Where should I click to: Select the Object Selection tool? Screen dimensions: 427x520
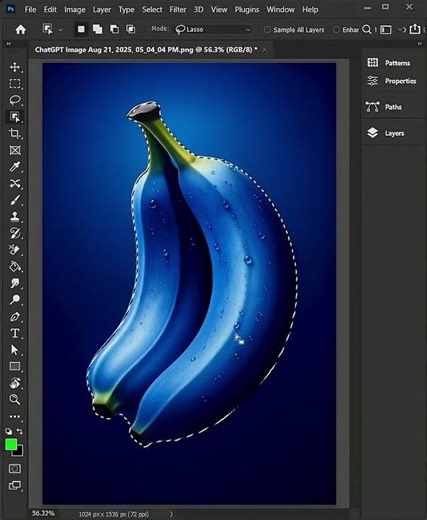pos(15,117)
